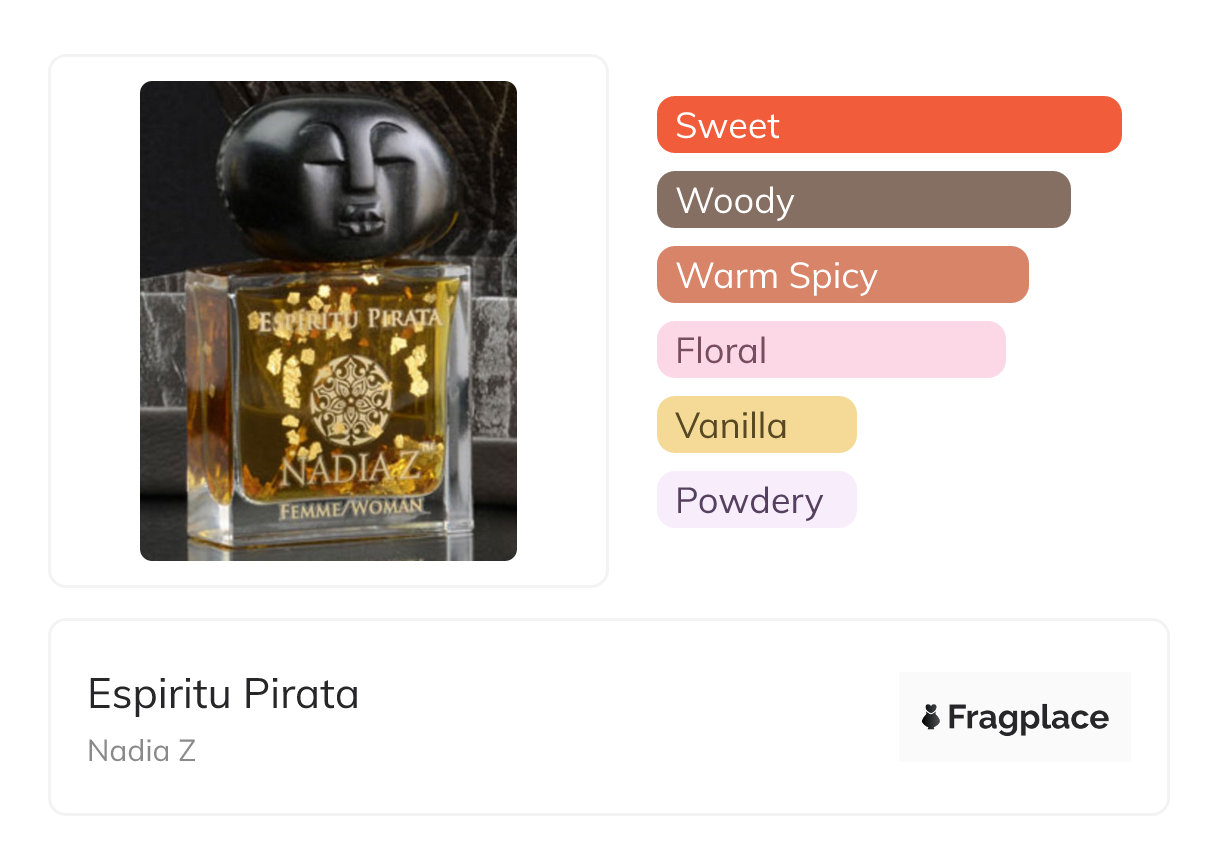Image resolution: width=1218 pixels, height=864 pixels.
Task: Click the mandala emblem on the bottle
Action: 350,400
